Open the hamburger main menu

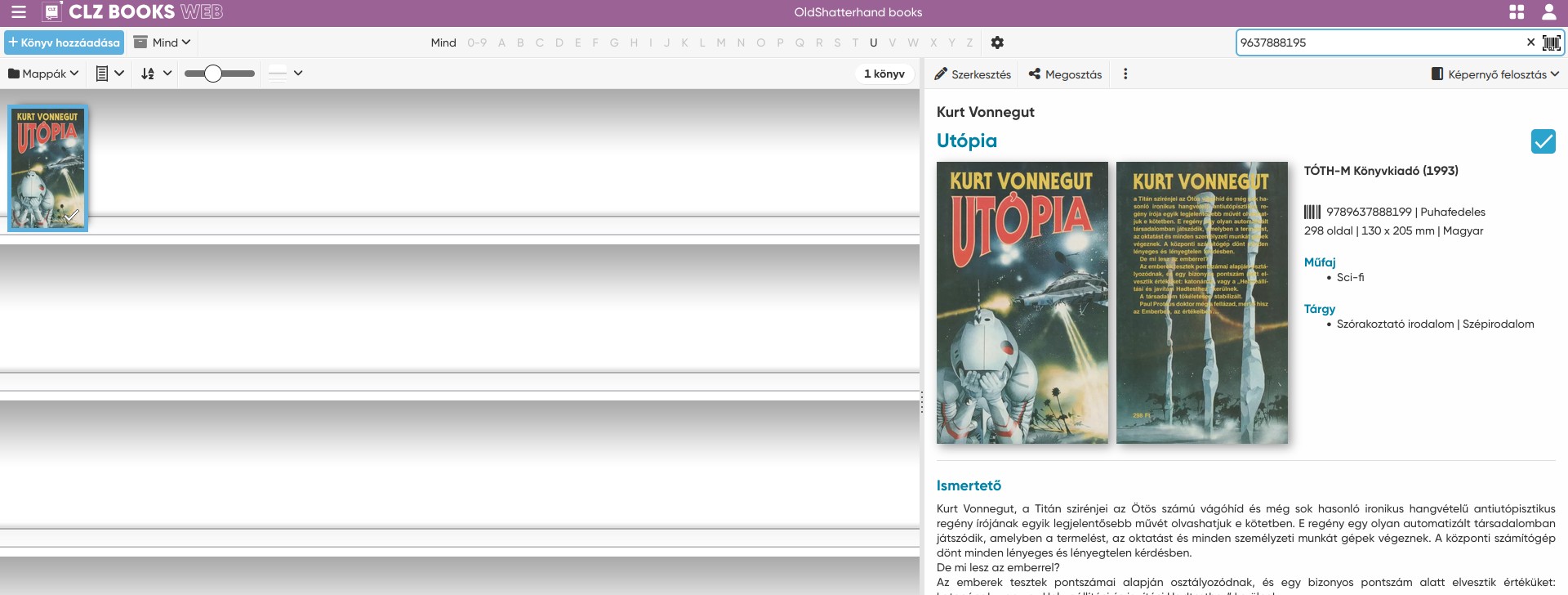click(18, 12)
